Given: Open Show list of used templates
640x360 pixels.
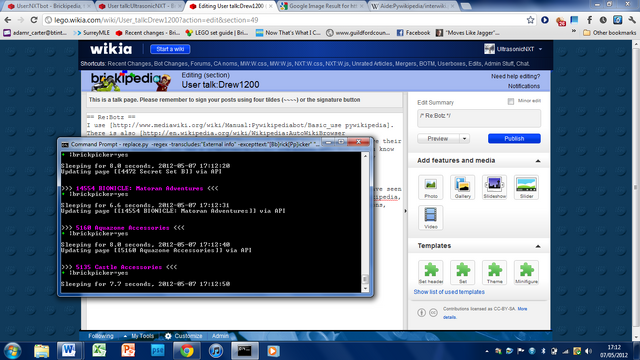Looking at the screenshot, I should [x=449, y=292].
